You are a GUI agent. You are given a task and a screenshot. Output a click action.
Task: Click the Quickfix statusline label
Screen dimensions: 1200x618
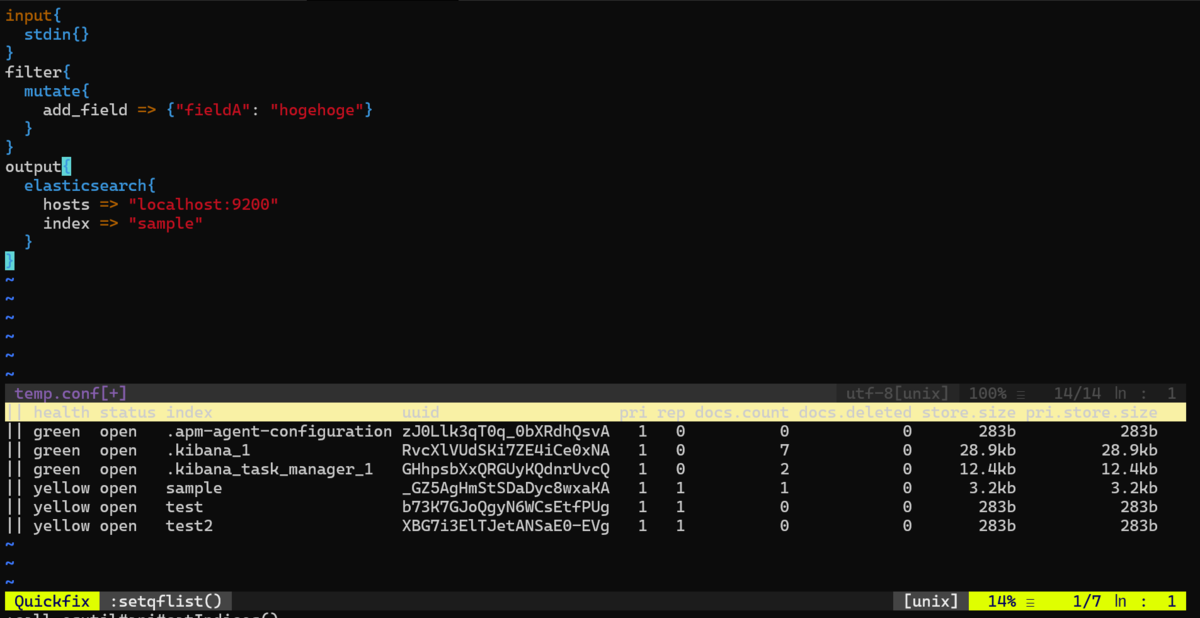52,601
